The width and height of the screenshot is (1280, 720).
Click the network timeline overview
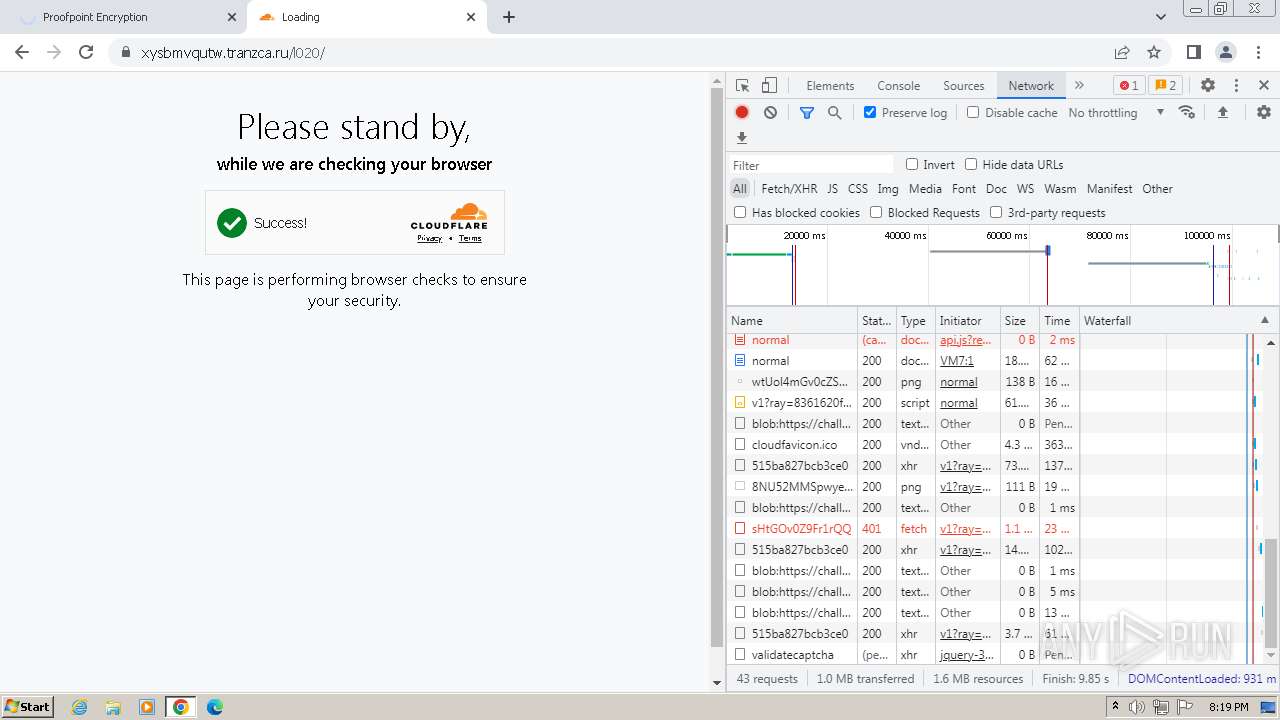(1002, 265)
